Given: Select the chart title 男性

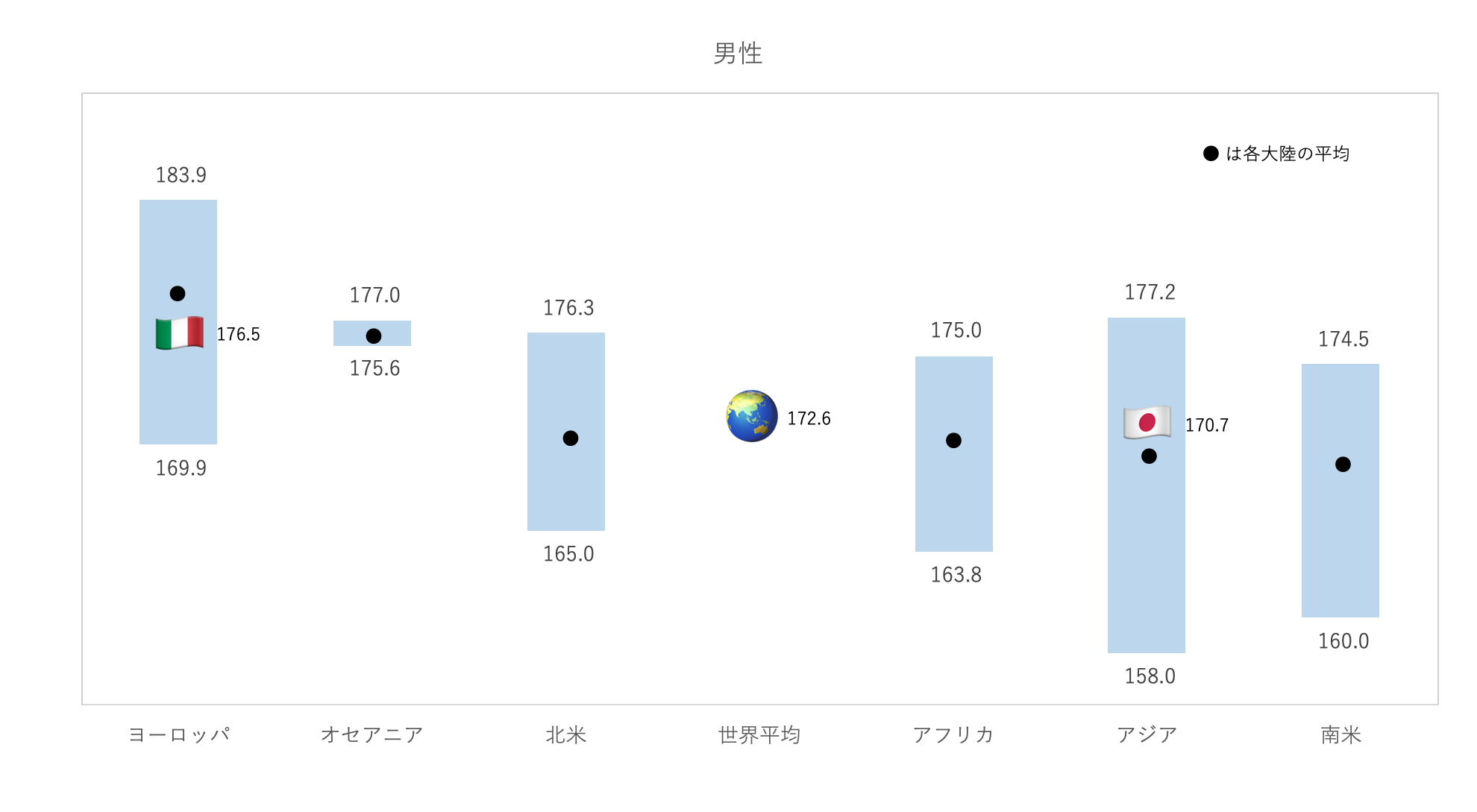Looking at the screenshot, I should [738, 54].
